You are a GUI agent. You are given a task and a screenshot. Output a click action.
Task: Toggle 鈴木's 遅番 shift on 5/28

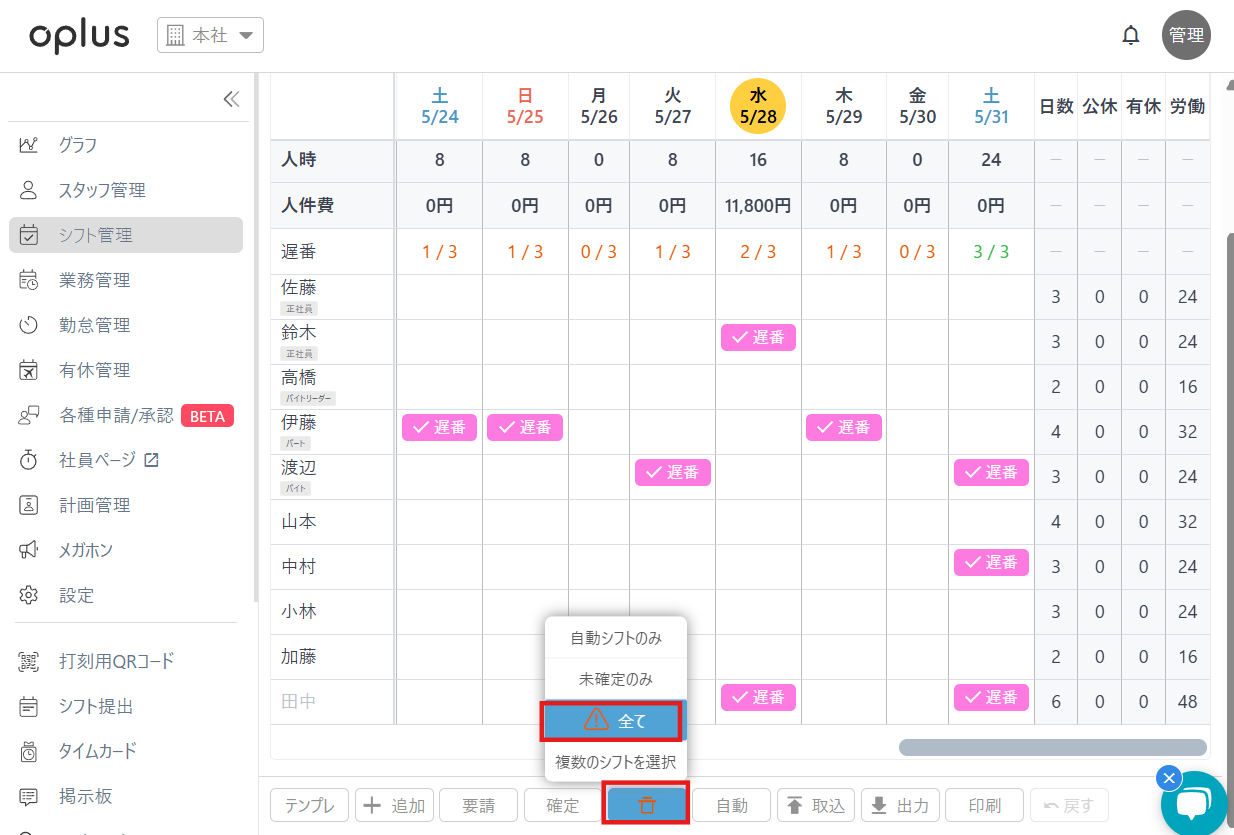(x=758, y=337)
